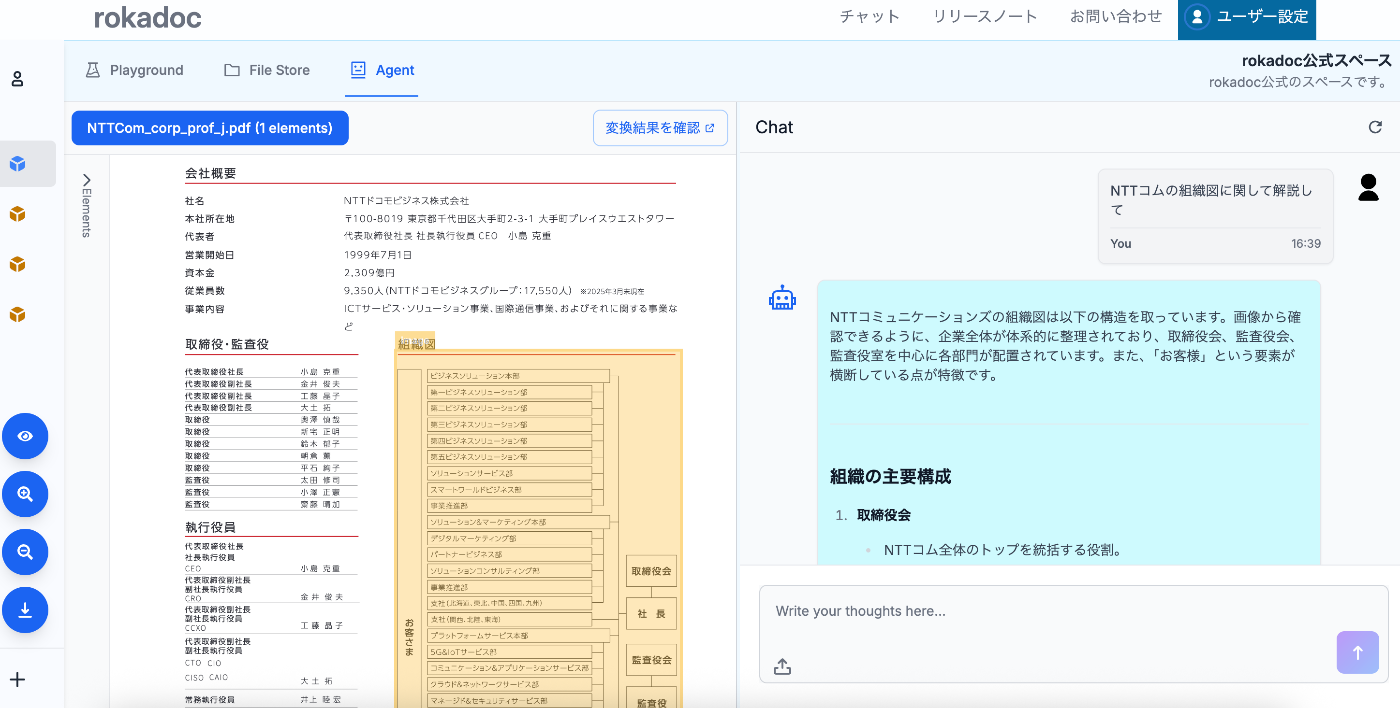Click the 組織図 heading label in PDF
Viewport: 1400px width, 708px height.
pyautogui.click(x=415, y=343)
